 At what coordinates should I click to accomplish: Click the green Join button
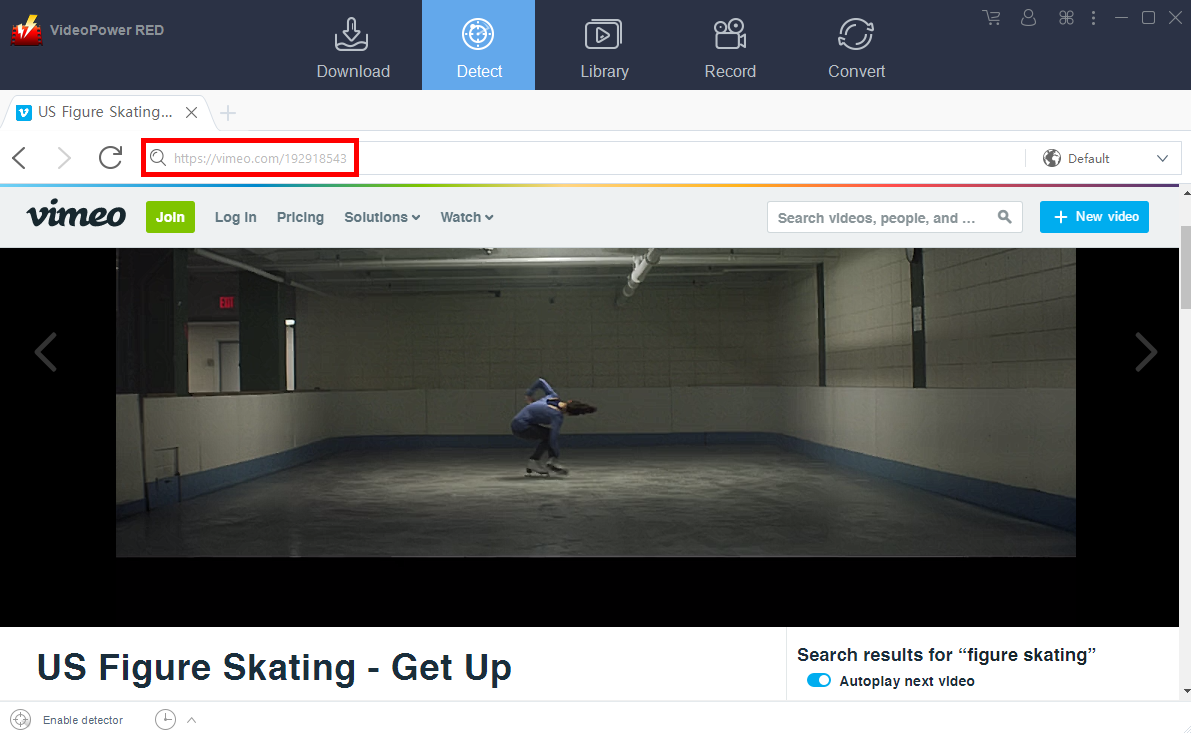(x=170, y=217)
